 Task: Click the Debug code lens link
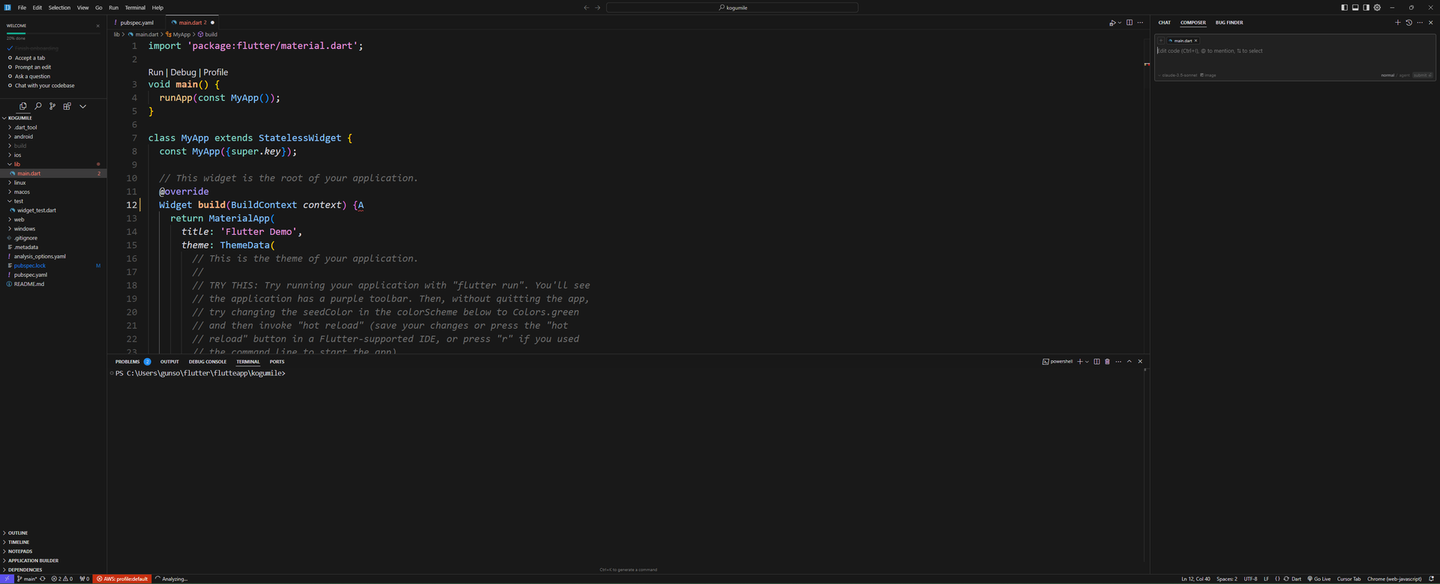click(183, 72)
